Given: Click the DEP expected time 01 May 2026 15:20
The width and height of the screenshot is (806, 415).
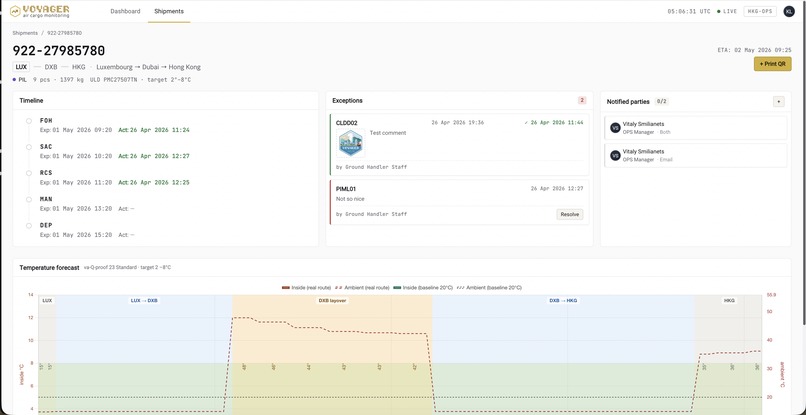Looking at the screenshot, I should click(x=76, y=235).
